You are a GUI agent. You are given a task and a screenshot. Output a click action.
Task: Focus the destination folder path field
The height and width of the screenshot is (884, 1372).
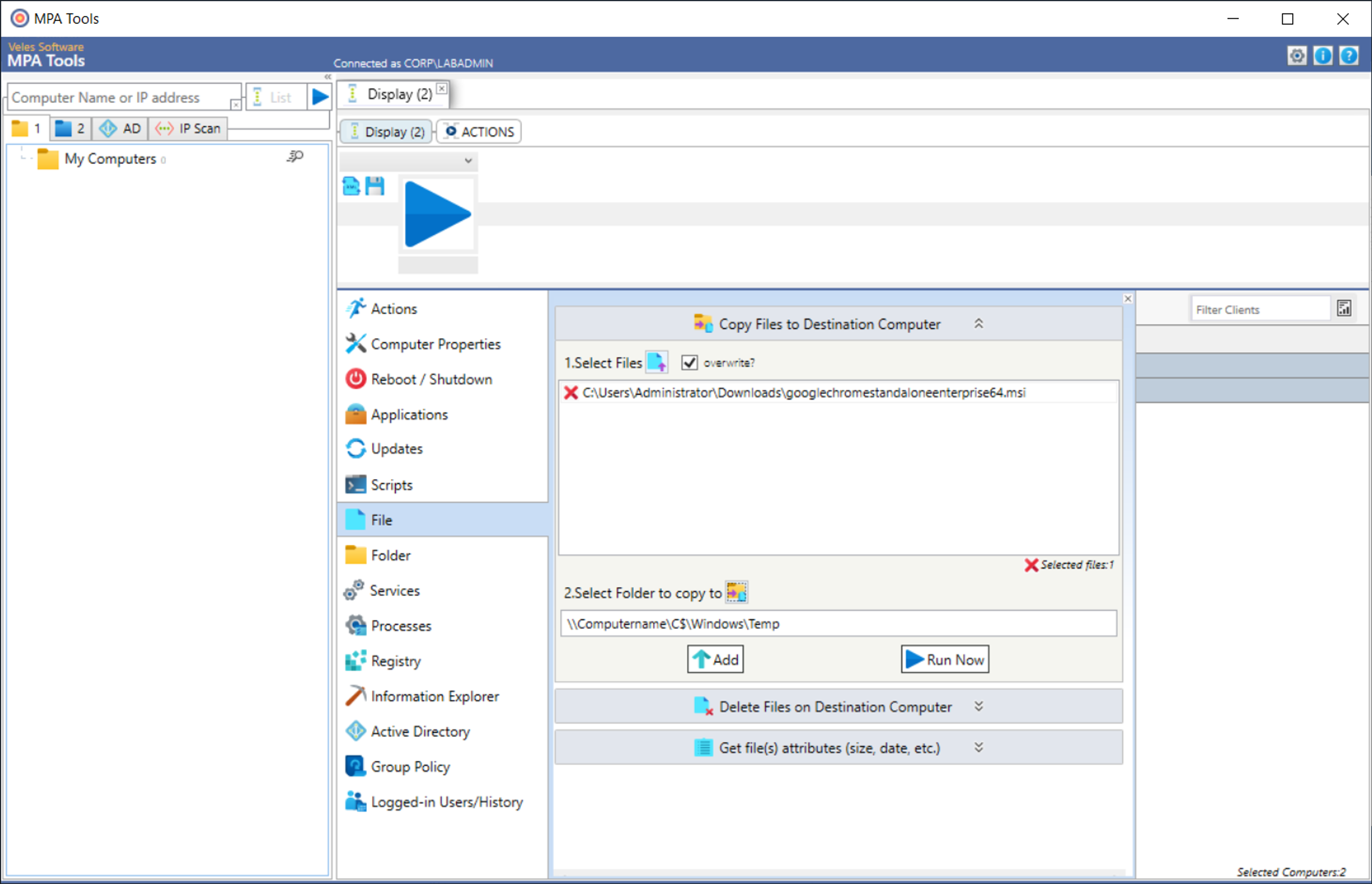tap(839, 623)
